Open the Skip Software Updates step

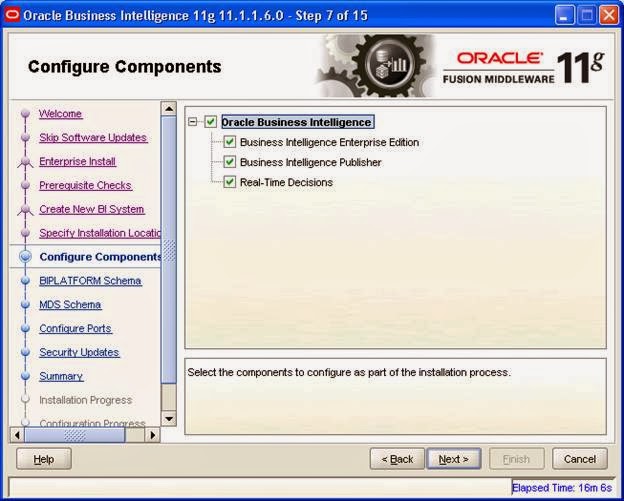(93, 137)
